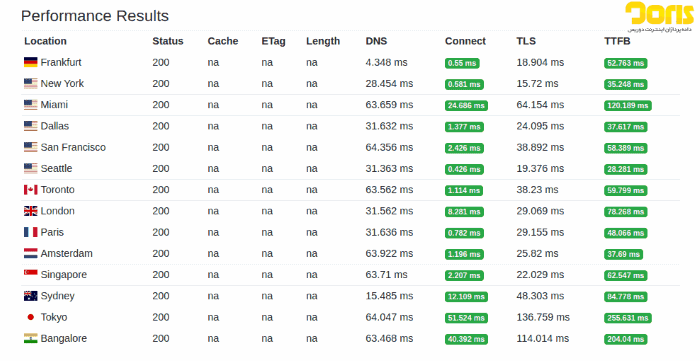
Task: Click the Location column header
Action: [45, 41]
